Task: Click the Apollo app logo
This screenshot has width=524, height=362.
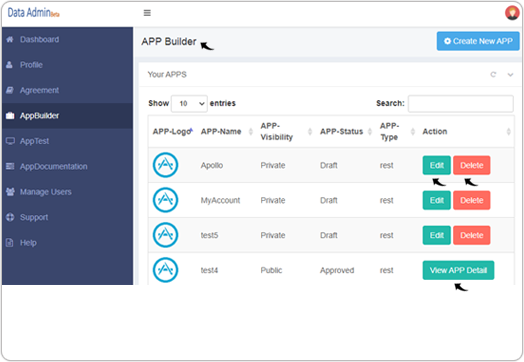Action: coord(165,165)
